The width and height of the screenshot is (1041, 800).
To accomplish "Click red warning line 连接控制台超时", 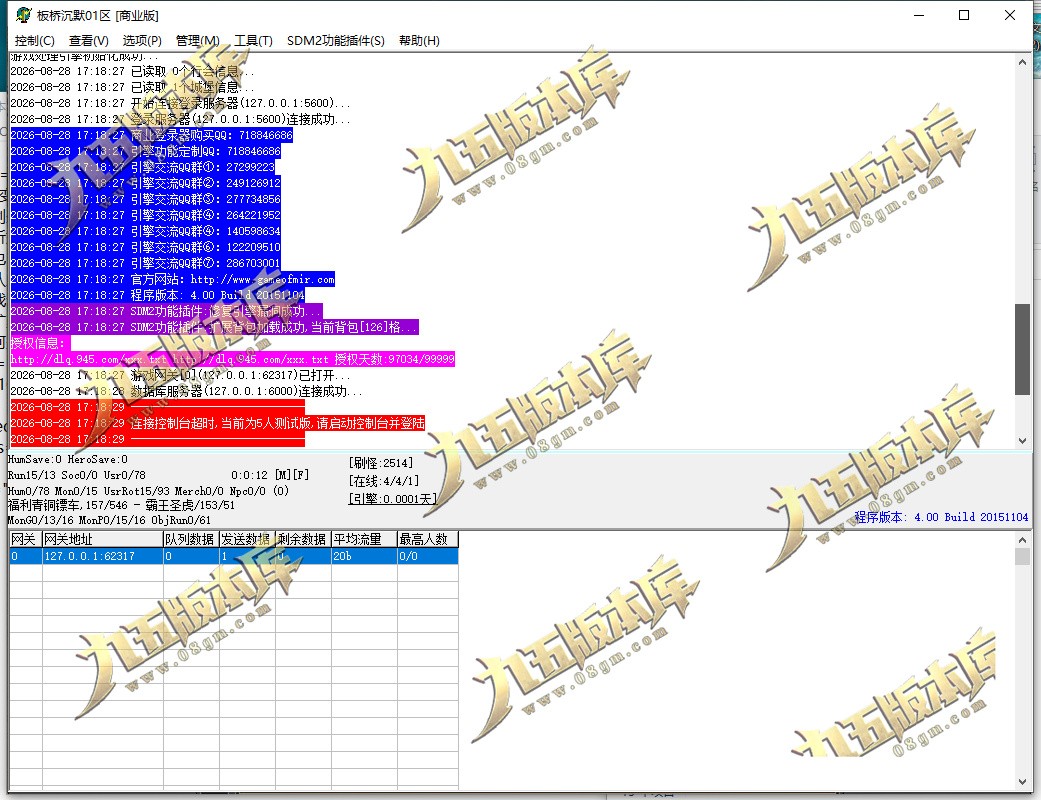I will click(x=218, y=423).
